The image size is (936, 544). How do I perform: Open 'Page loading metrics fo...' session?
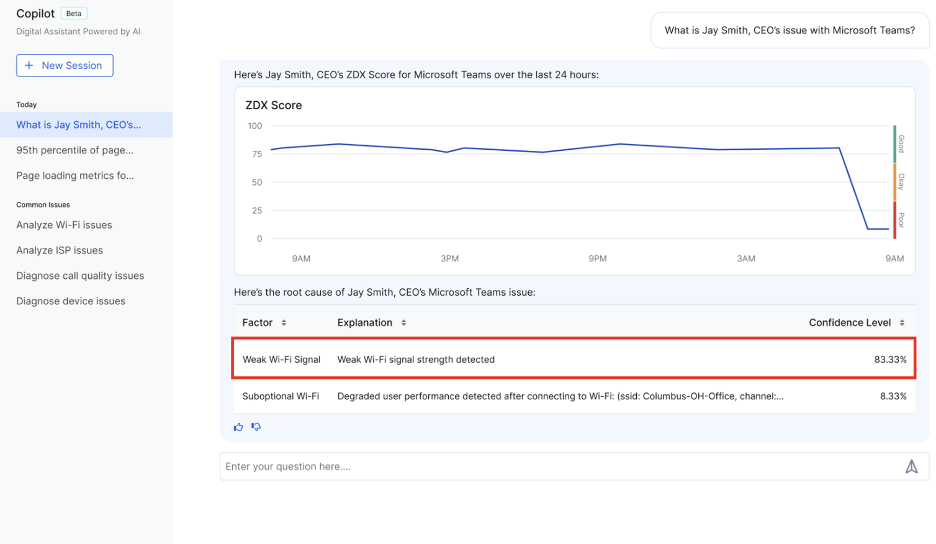75,175
